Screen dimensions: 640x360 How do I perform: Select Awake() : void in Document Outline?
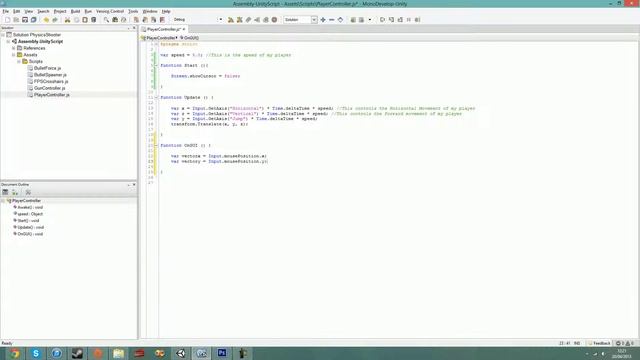(29, 207)
